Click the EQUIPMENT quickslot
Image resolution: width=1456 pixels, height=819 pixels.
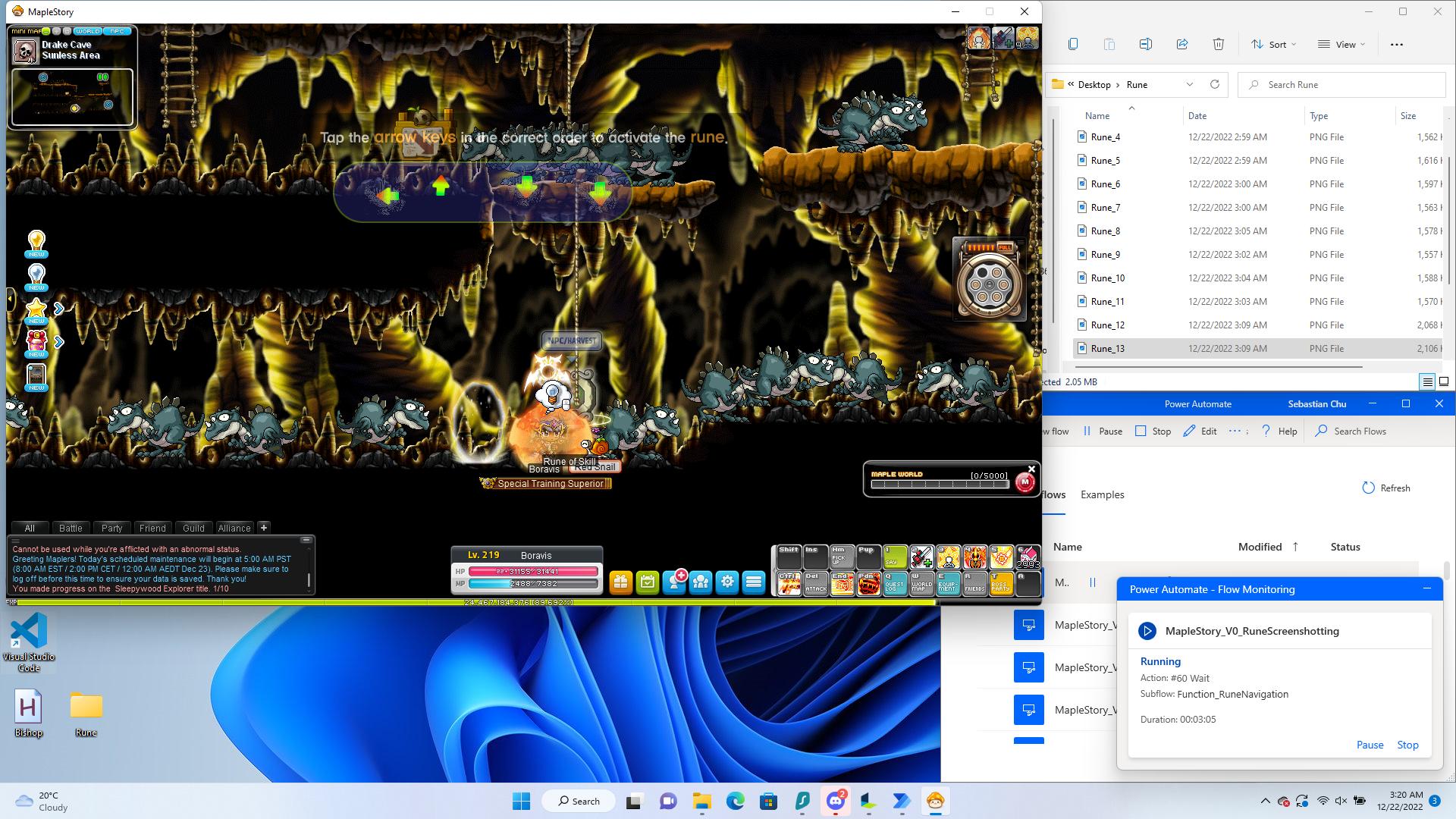click(948, 583)
